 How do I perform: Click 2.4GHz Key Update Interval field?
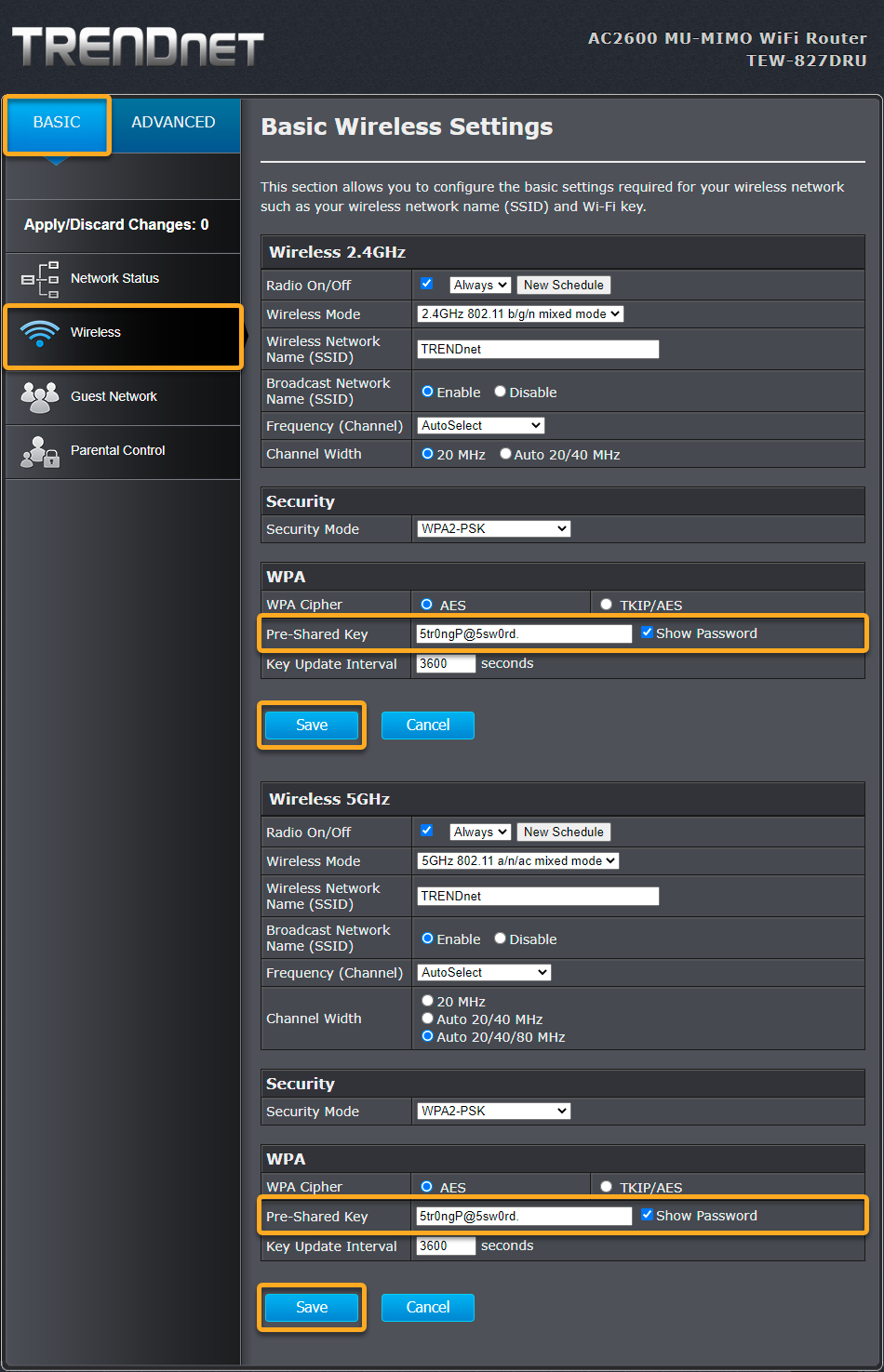point(446,664)
